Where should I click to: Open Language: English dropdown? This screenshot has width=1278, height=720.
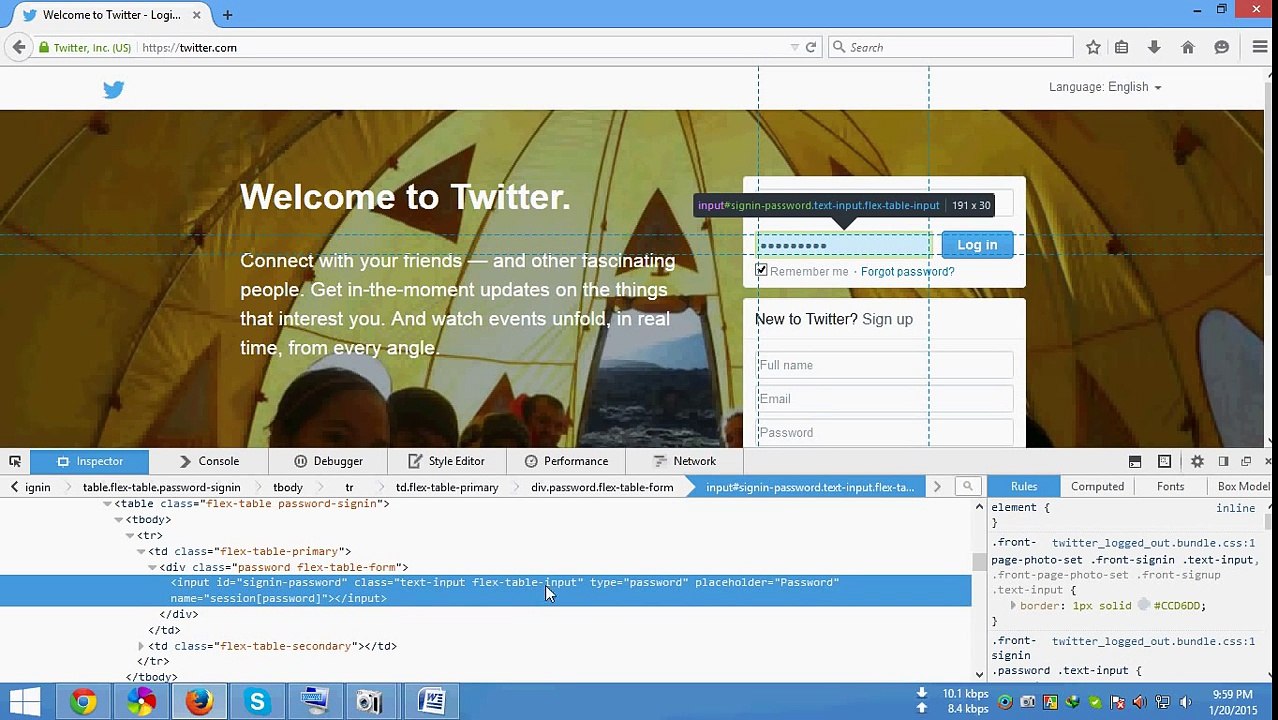(1105, 87)
